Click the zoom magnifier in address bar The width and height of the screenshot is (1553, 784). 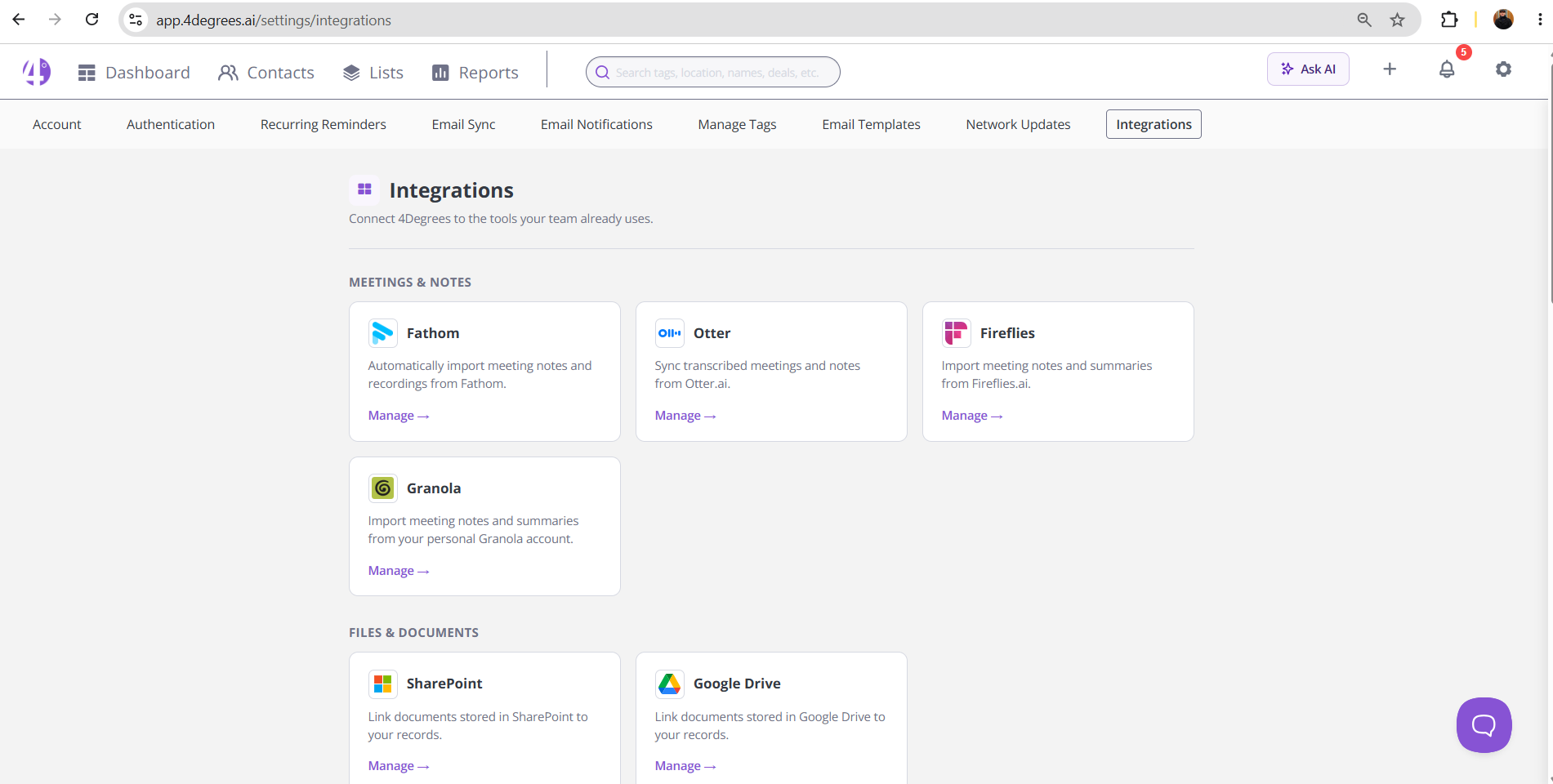click(1364, 20)
